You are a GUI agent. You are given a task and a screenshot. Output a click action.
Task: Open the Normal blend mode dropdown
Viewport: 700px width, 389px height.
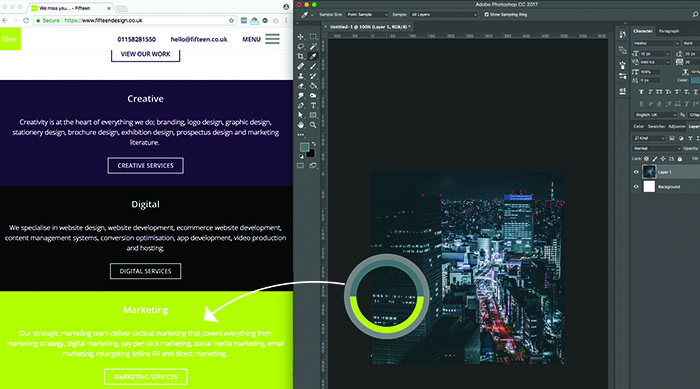pos(656,148)
